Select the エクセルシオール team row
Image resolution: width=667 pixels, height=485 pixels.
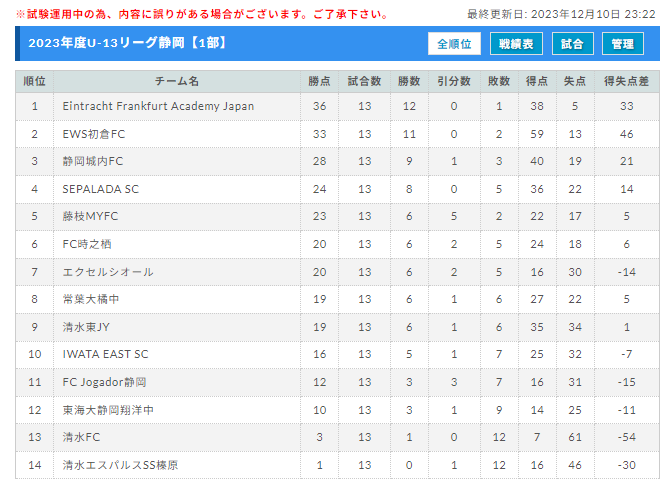(x=337, y=272)
